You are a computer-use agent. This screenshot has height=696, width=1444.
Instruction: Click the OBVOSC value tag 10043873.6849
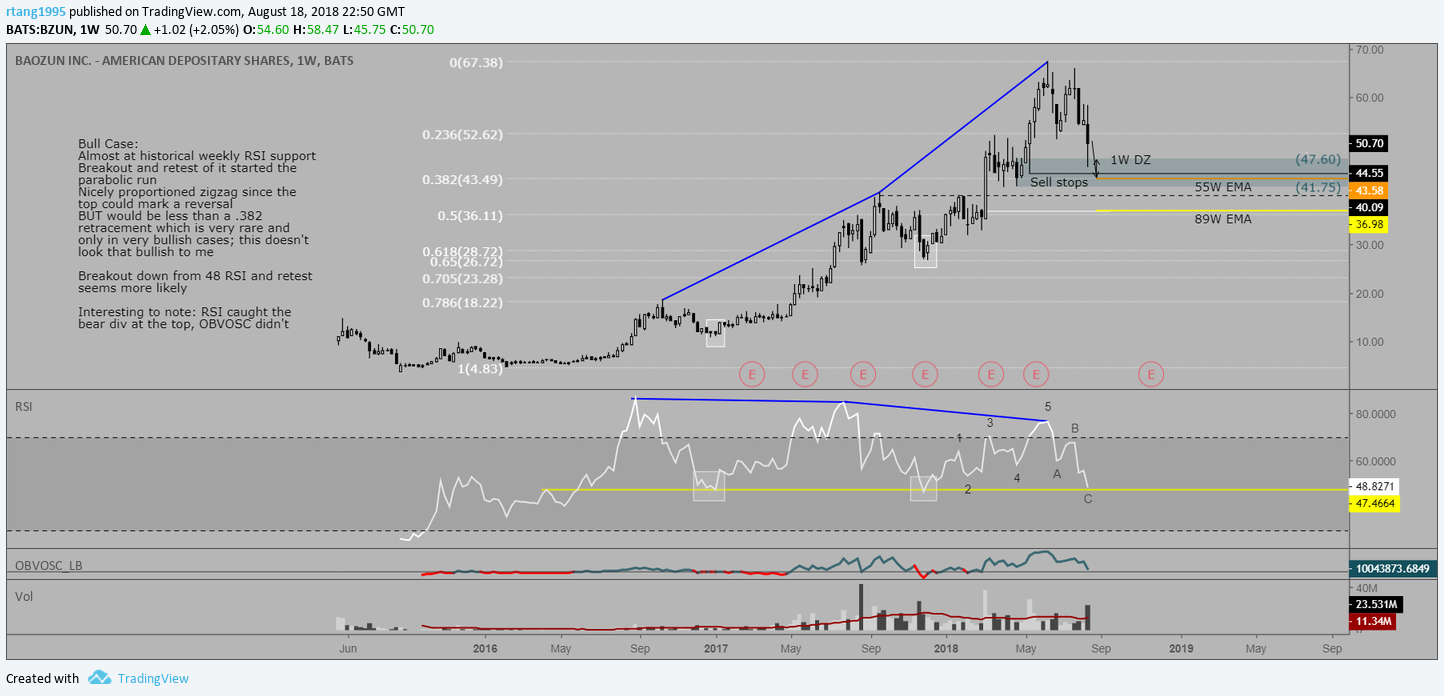pos(1394,567)
